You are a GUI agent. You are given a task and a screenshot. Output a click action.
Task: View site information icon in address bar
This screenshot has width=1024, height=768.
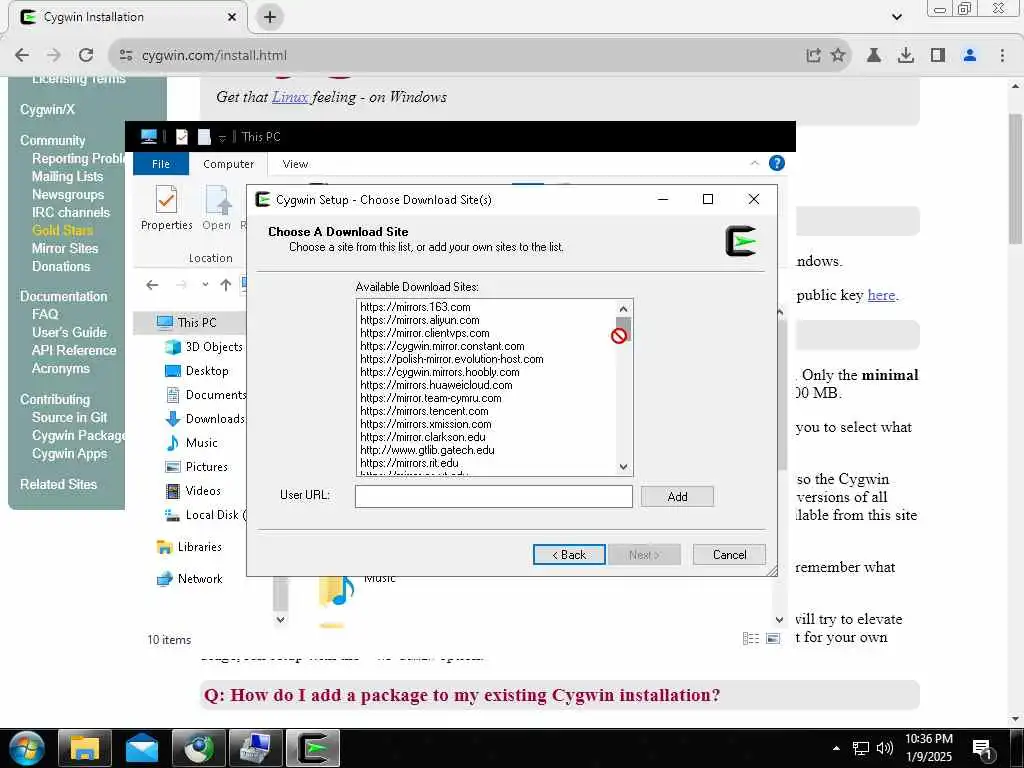126,56
